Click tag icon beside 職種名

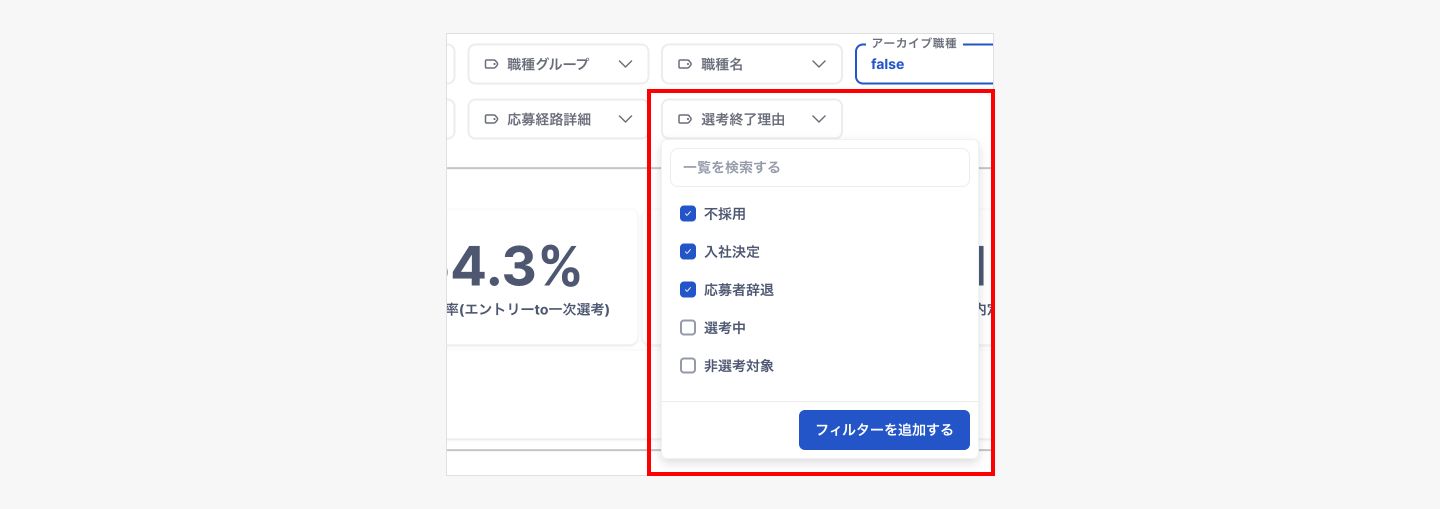685,64
